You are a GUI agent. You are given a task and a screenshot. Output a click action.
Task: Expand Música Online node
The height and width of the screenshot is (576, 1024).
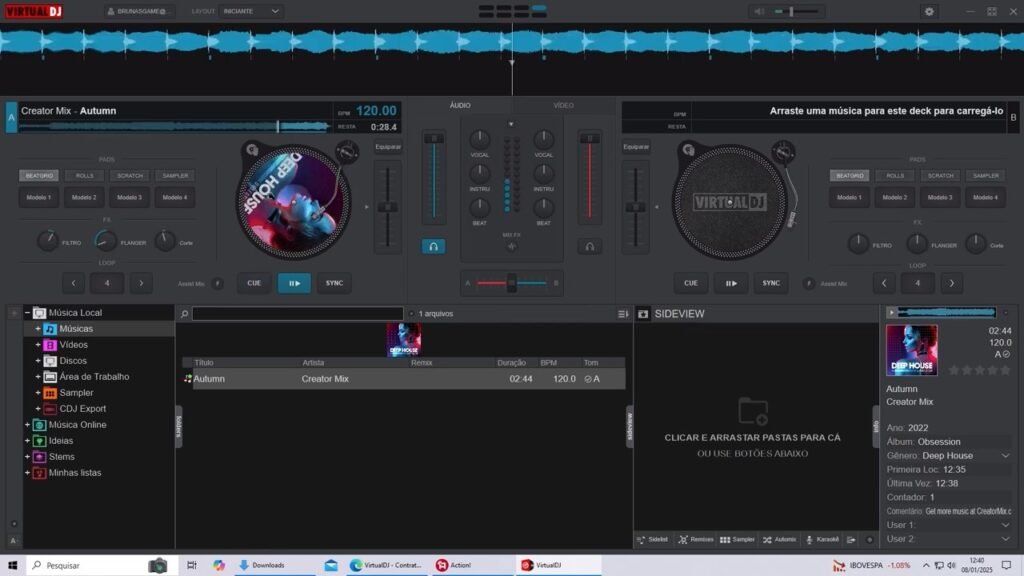click(27, 424)
